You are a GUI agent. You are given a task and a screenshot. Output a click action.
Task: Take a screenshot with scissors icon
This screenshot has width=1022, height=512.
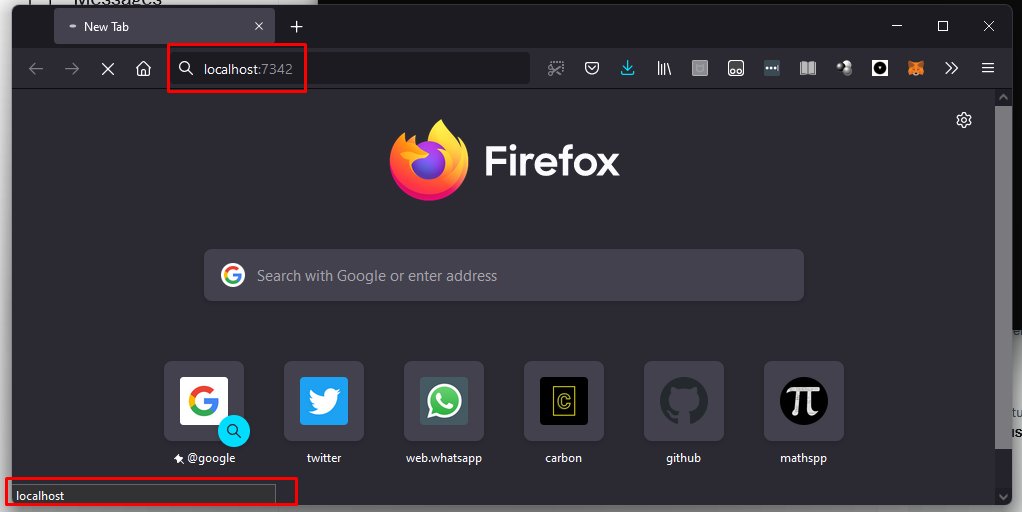pyautogui.click(x=555, y=68)
